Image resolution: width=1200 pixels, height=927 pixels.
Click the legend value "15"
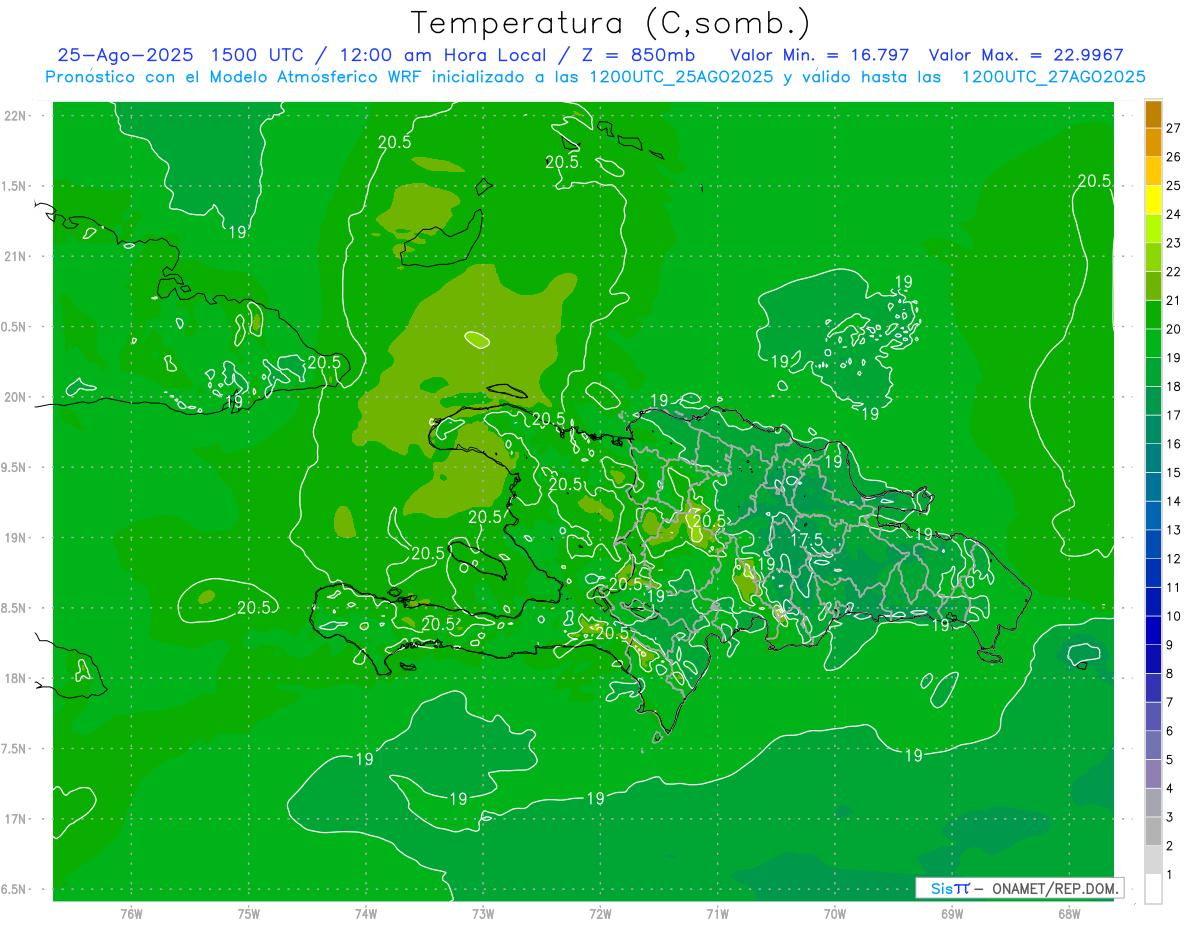(x=1173, y=472)
